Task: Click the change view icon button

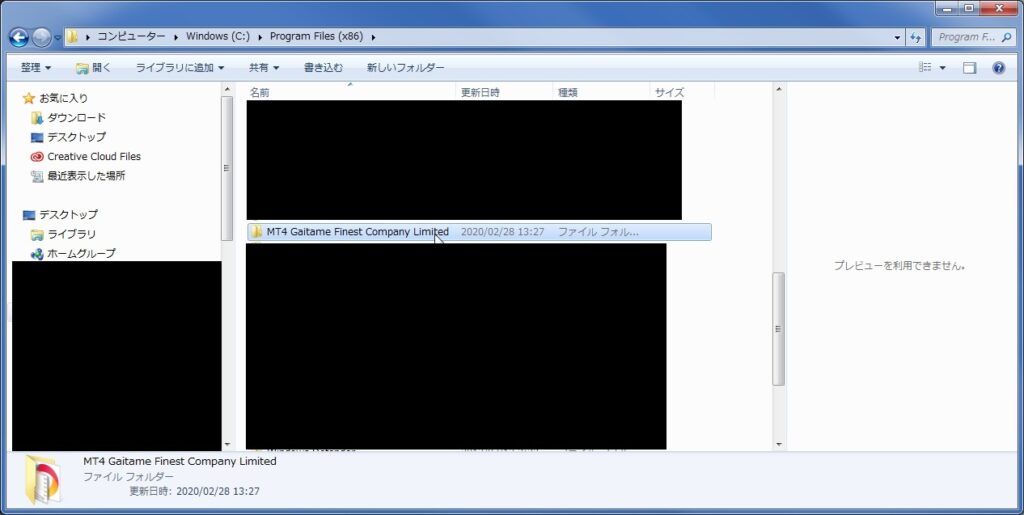Action: click(x=925, y=67)
